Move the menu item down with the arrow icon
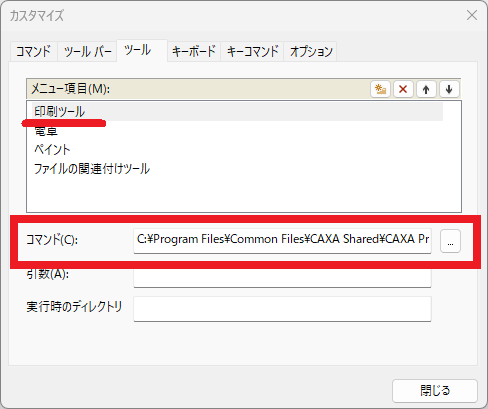 449,89
